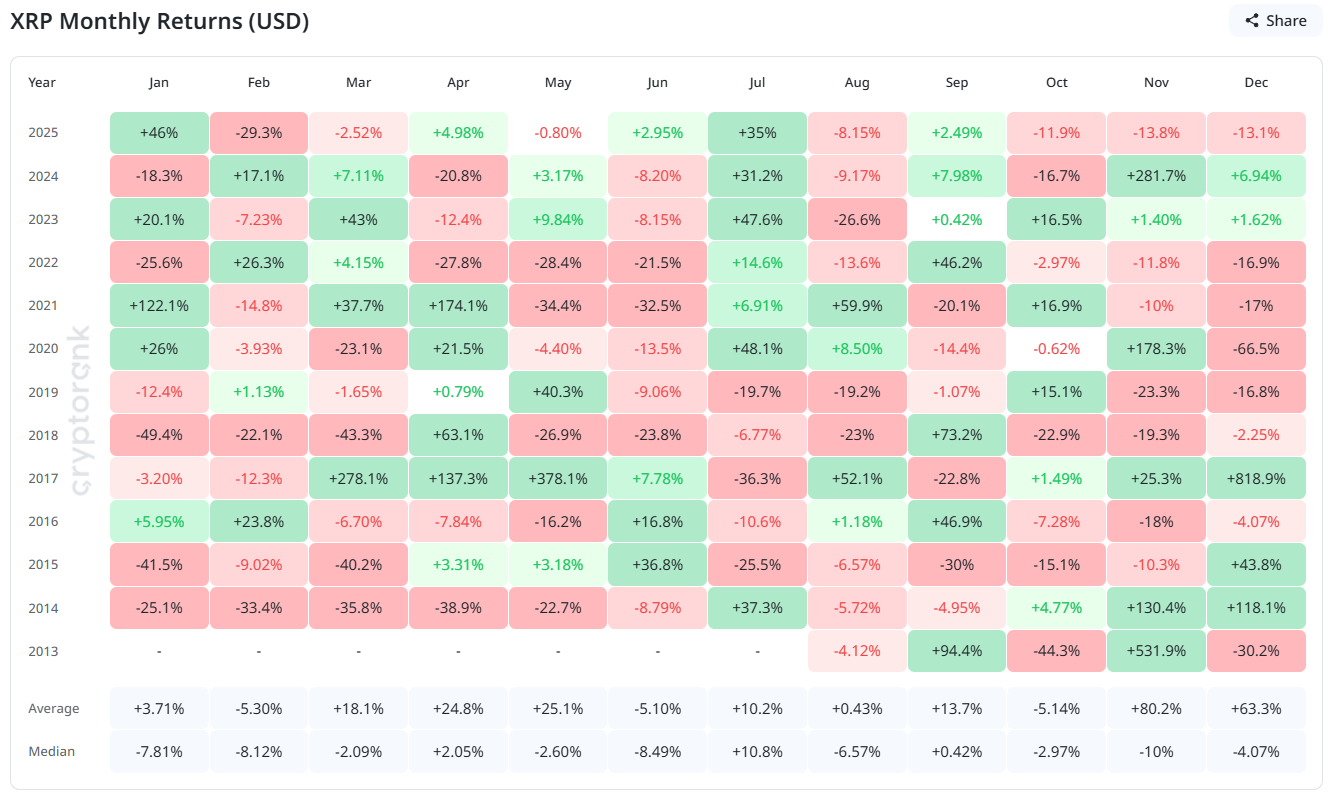Select the Year header label

[42, 82]
